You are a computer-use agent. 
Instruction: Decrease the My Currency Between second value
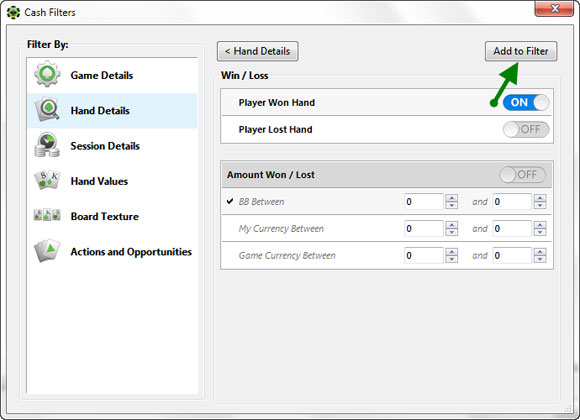[x=540, y=232]
